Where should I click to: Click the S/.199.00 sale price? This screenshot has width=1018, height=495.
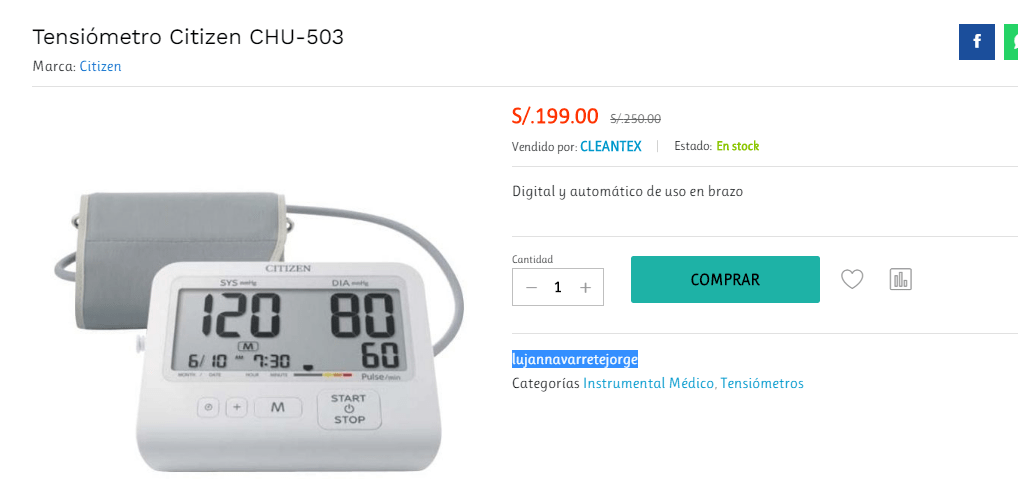tap(555, 116)
